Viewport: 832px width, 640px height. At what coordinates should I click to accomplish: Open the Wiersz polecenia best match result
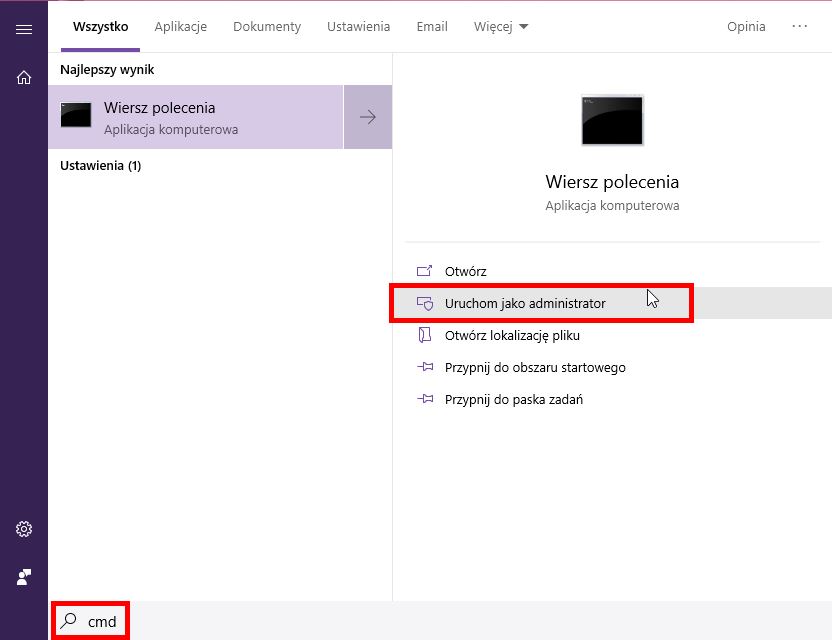coord(196,117)
